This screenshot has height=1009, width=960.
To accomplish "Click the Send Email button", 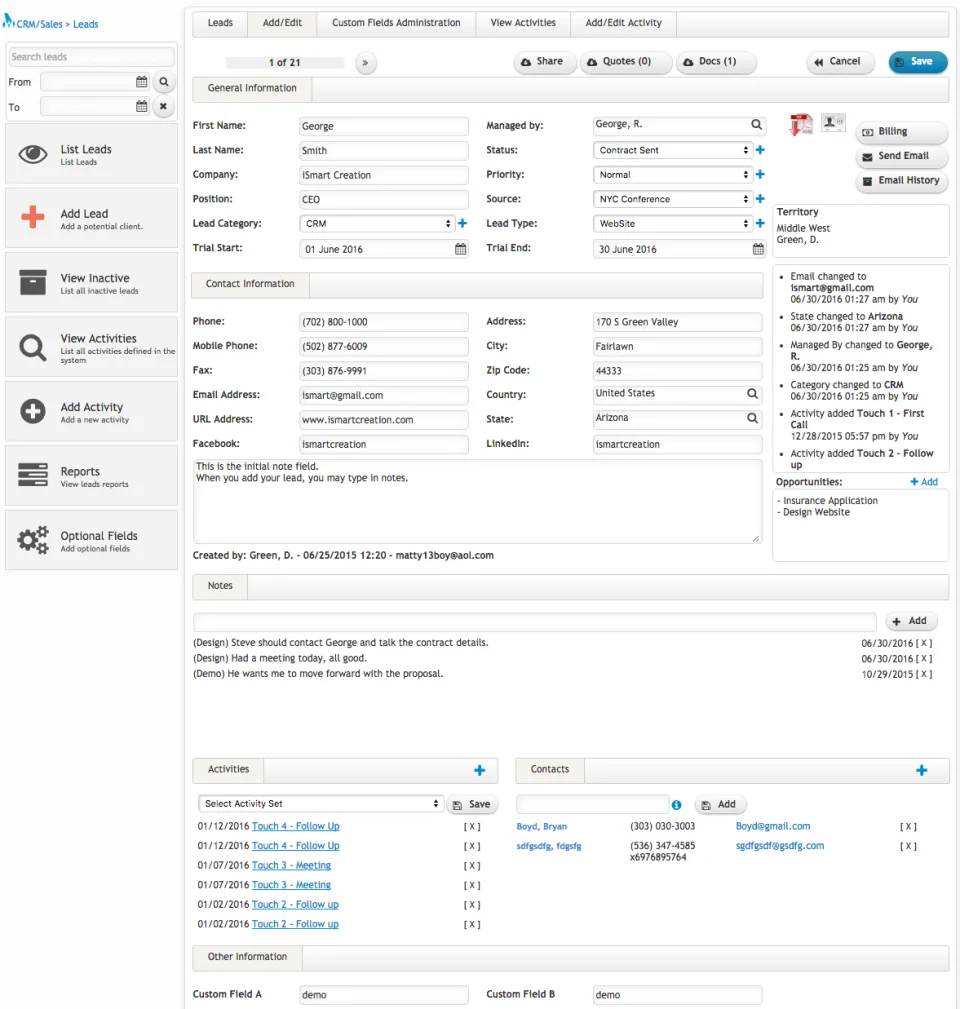I will [x=901, y=156].
